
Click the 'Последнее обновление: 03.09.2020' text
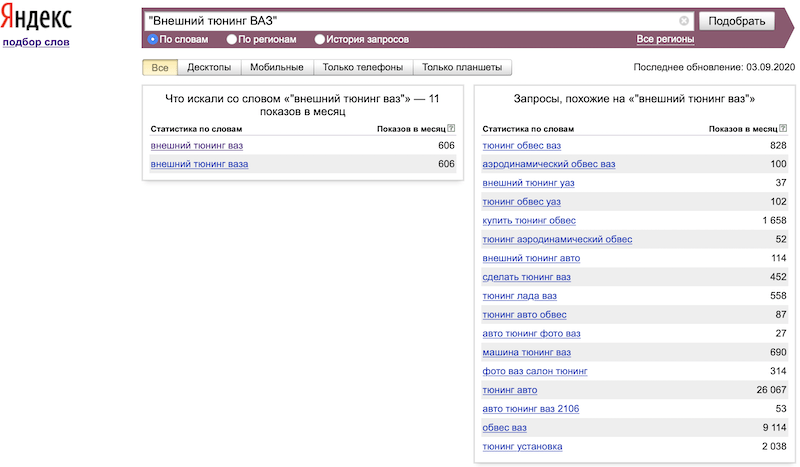[x=714, y=67]
